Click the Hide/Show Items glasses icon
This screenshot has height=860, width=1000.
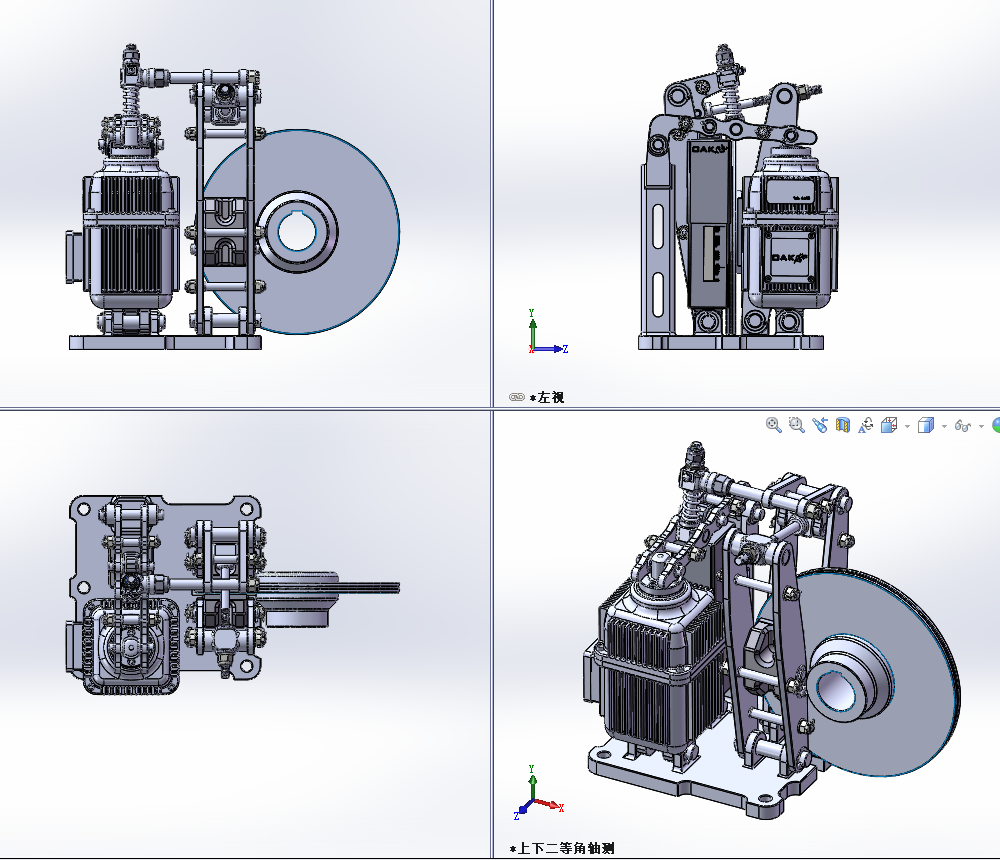pyautogui.click(x=963, y=426)
